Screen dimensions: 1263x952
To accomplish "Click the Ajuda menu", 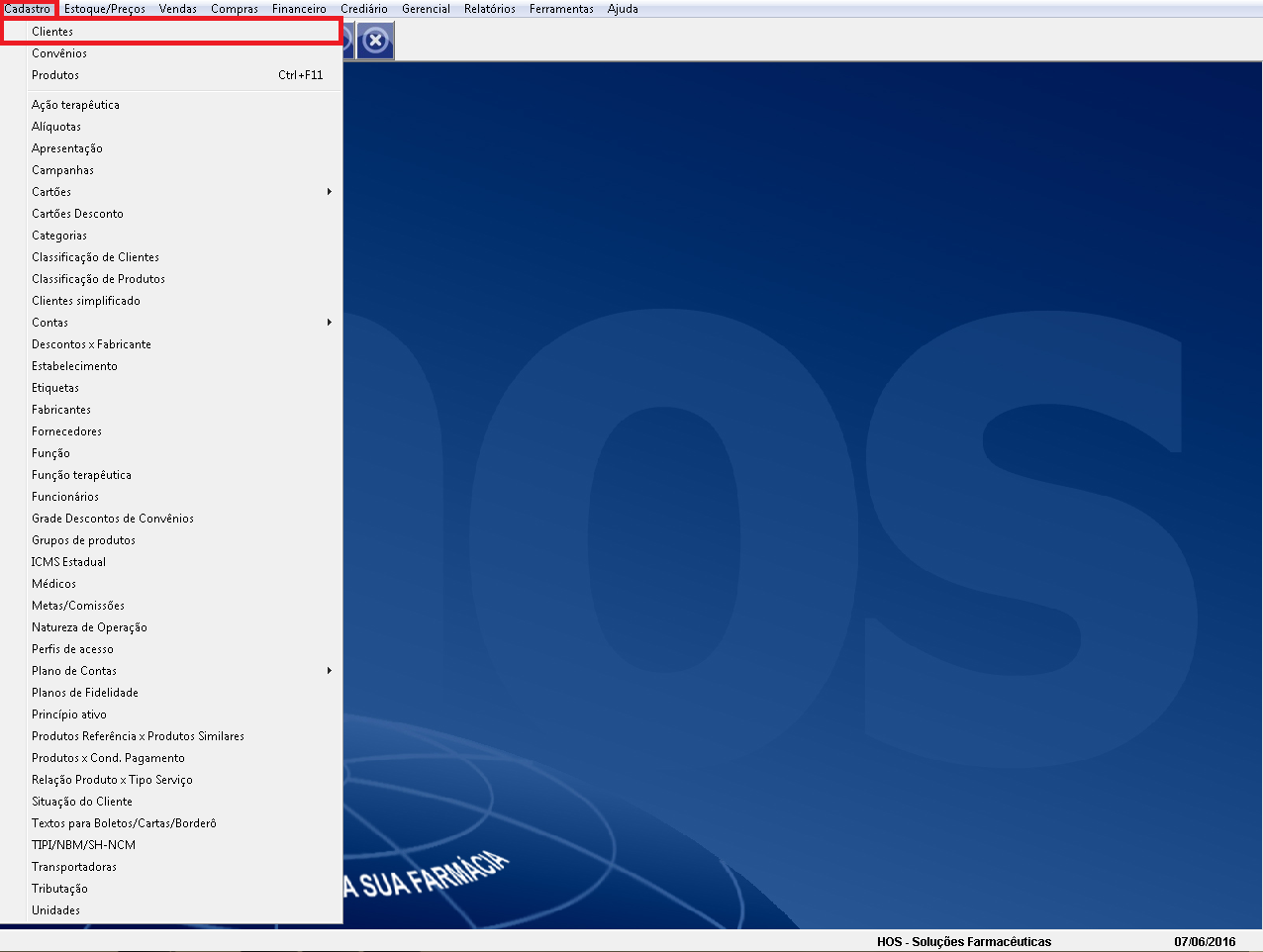I will coord(623,9).
